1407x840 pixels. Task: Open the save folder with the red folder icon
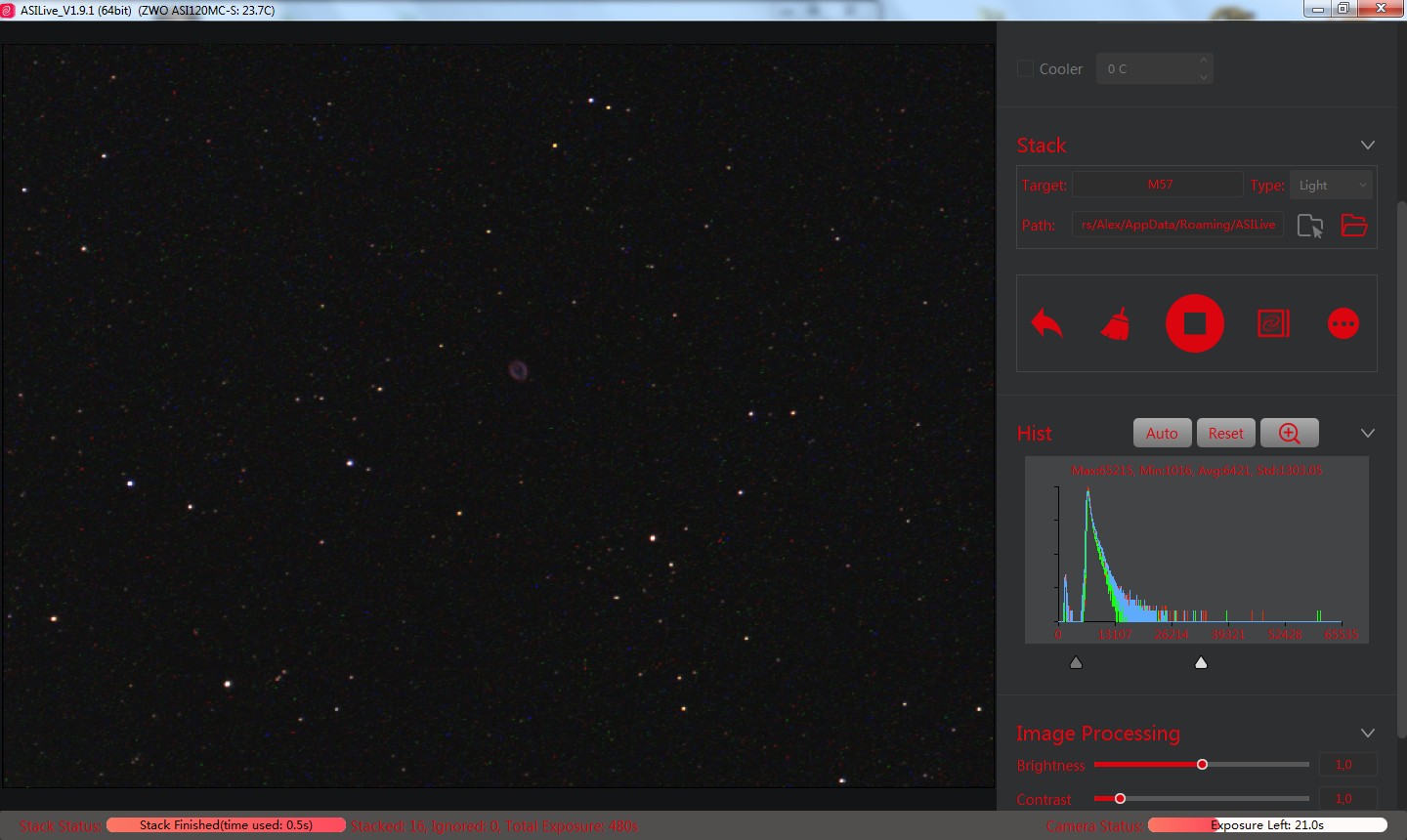pyautogui.click(x=1354, y=225)
